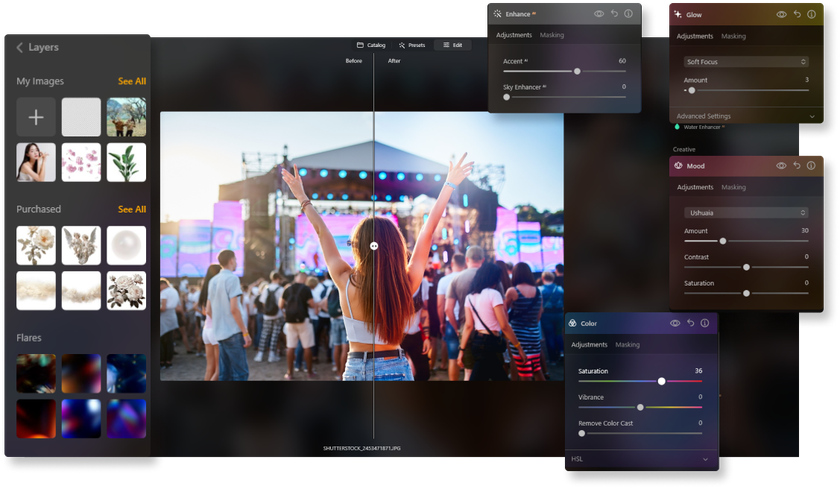
Task: Click the Remove Color Cast slider handle
Action: coord(582,434)
